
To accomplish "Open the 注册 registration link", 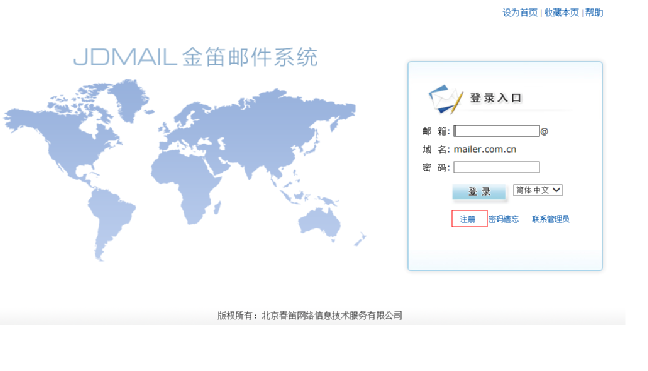I will click(x=468, y=219).
